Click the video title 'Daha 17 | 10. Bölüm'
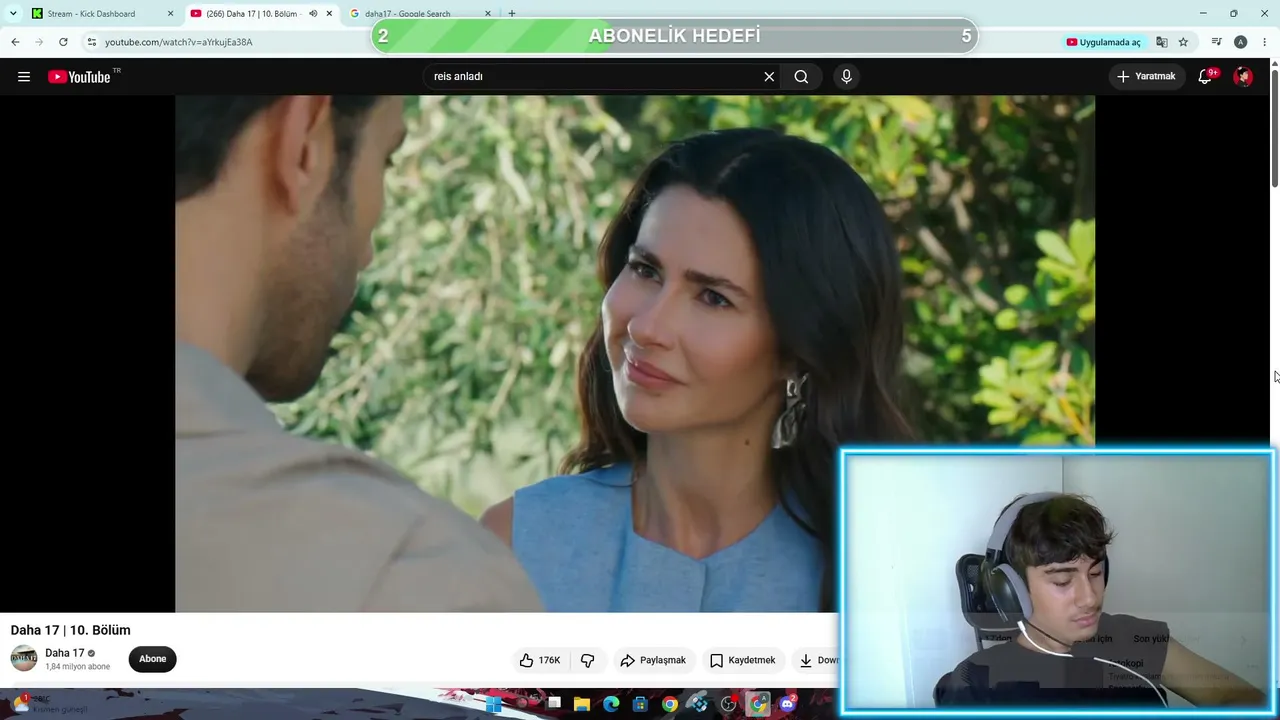 pyautogui.click(x=71, y=630)
